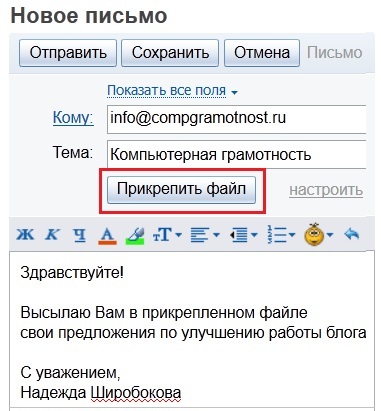
Task: Toggle bold formatting (Ж icon)
Action: click(25, 235)
